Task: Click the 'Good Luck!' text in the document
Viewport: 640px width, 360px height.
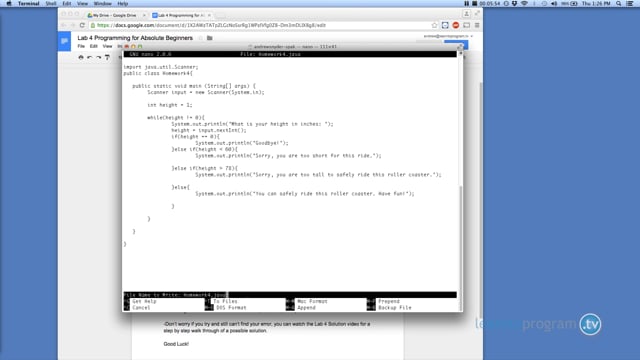Action: (x=176, y=344)
